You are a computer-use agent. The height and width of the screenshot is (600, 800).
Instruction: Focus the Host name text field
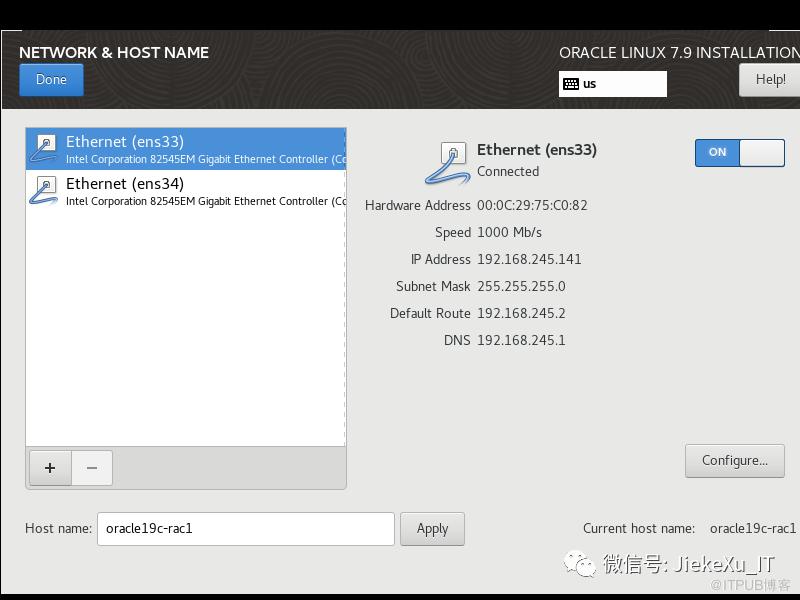coord(245,529)
